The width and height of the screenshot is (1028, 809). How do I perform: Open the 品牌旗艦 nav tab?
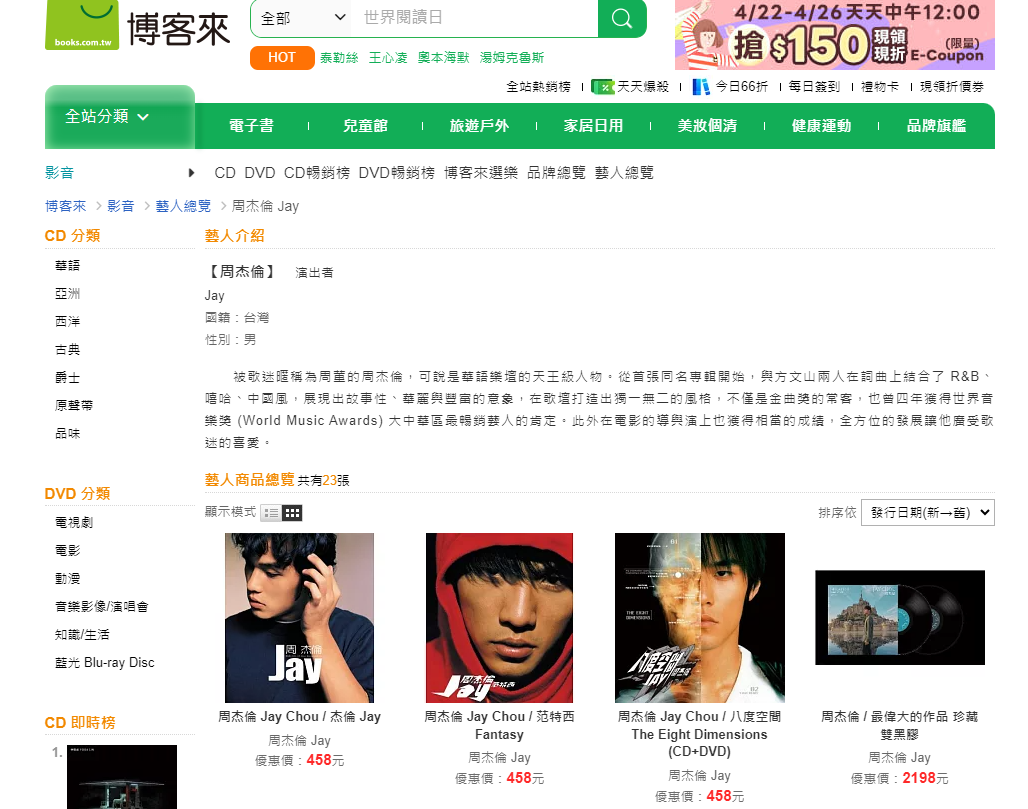pyautogui.click(x=936, y=126)
